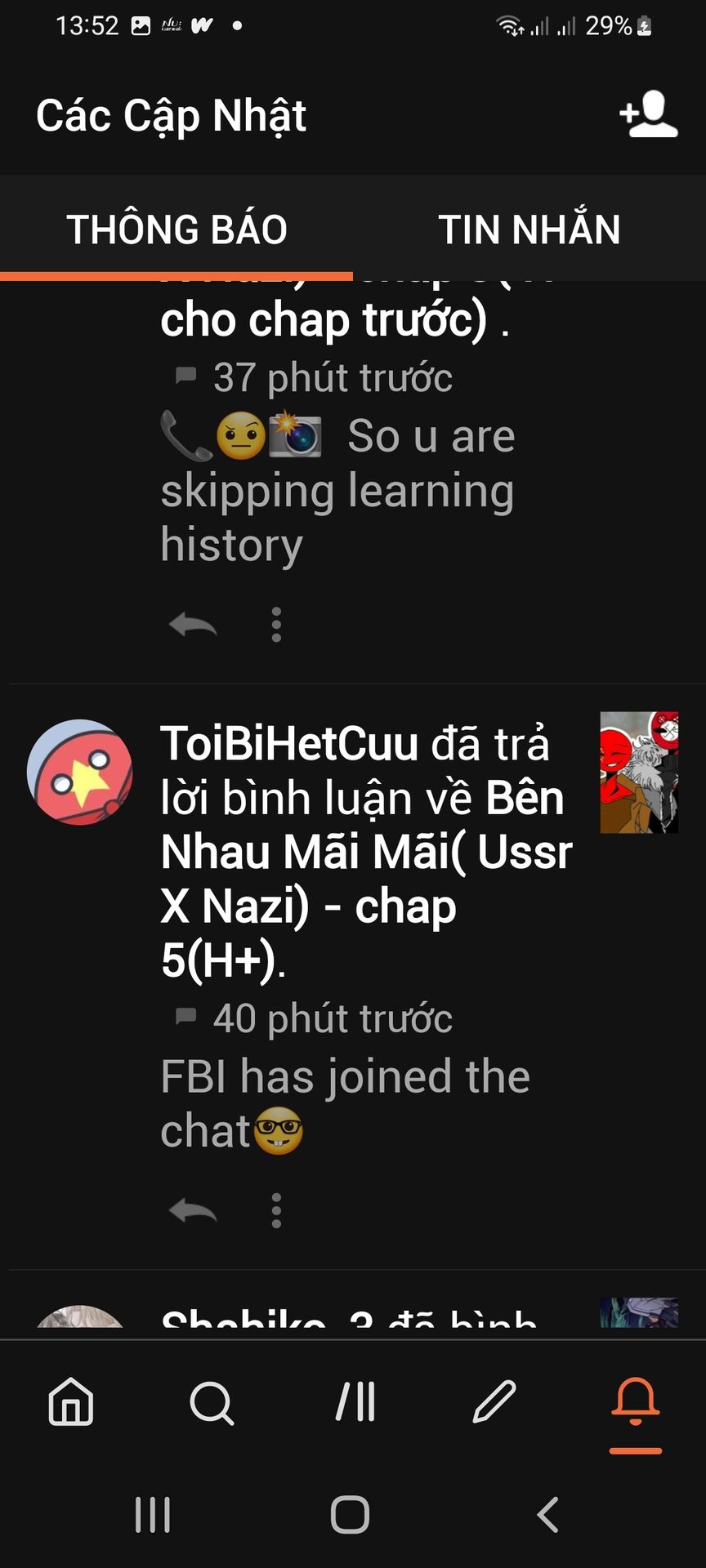Switch to the TIN NHẮN tab
Image resolution: width=706 pixels, height=1568 pixels.
(529, 229)
